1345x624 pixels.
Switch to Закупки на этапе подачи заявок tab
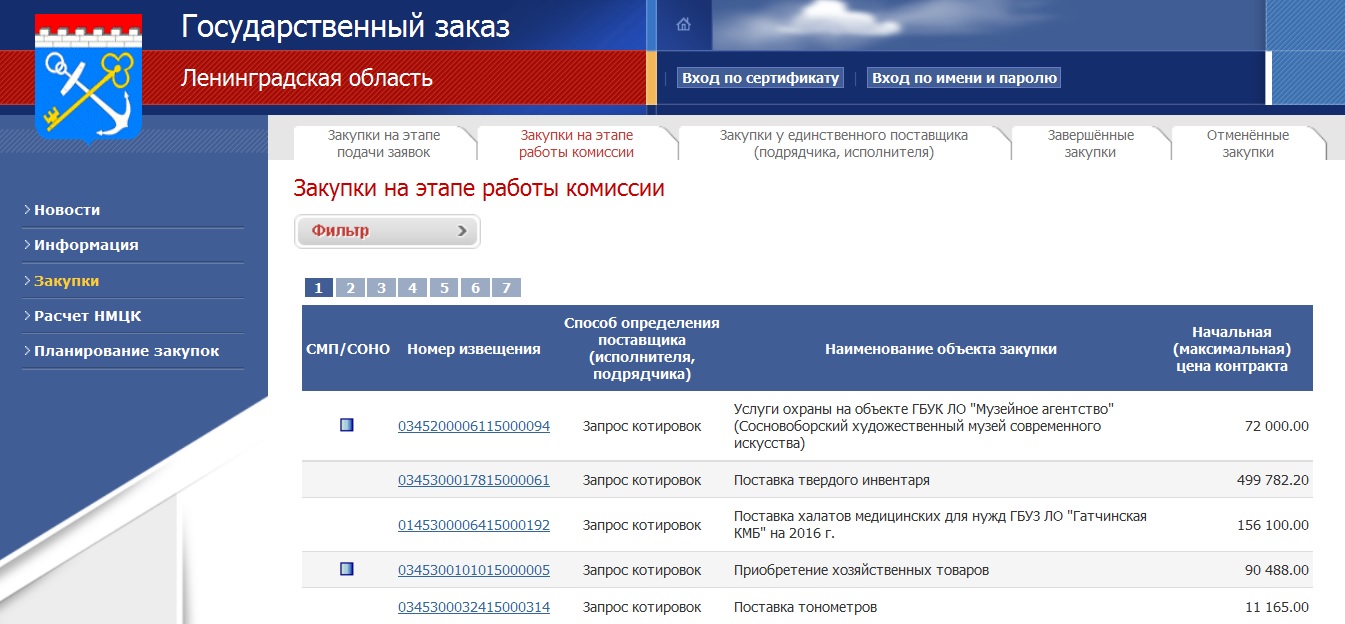pyautogui.click(x=383, y=143)
